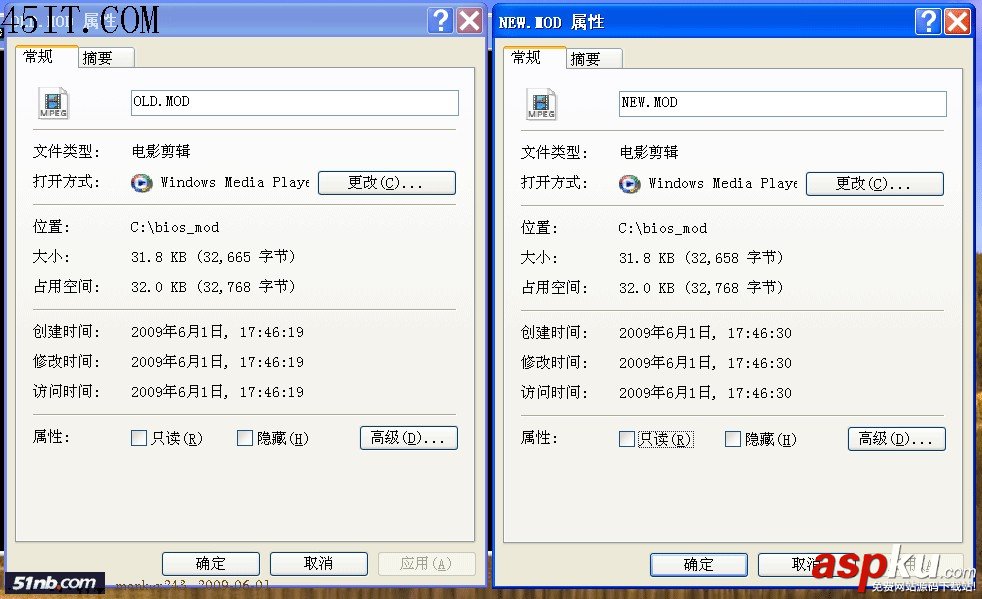Switch to 摘要 tab in NEW.MOD window
Screen dimensions: 982x599
pyautogui.click(x=594, y=59)
